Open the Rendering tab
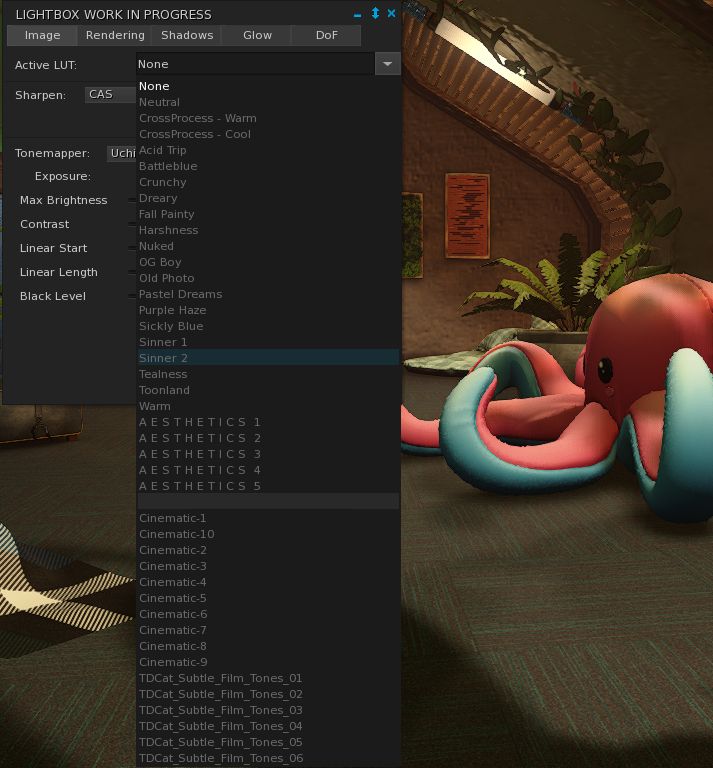The width and height of the screenshot is (713, 768). pyautogui.click(x=115, y=35)
